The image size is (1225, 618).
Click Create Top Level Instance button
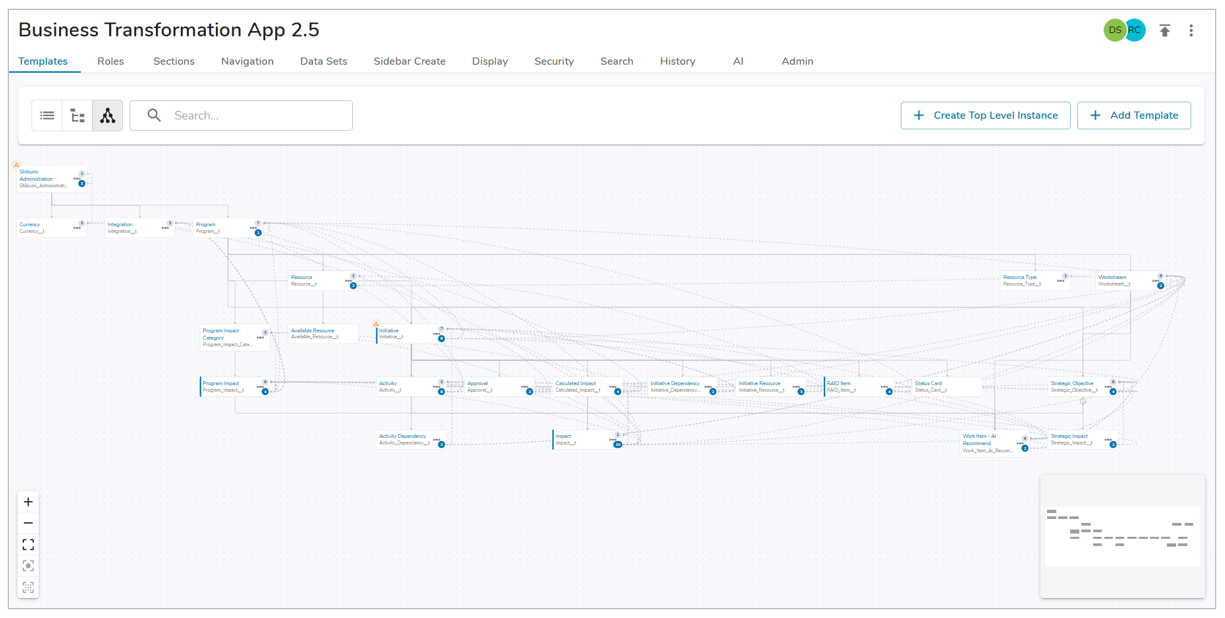tap(985, 116)
